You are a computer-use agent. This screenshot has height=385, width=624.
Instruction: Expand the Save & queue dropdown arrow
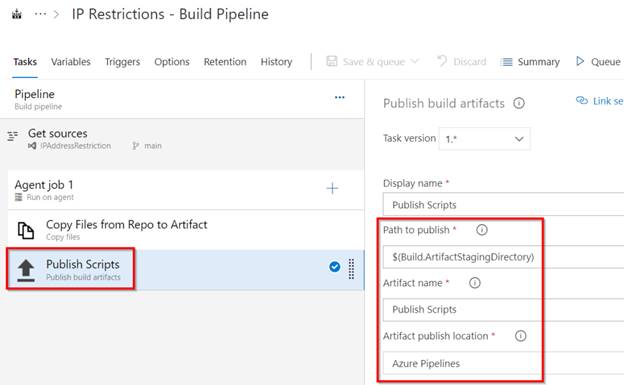415,61
